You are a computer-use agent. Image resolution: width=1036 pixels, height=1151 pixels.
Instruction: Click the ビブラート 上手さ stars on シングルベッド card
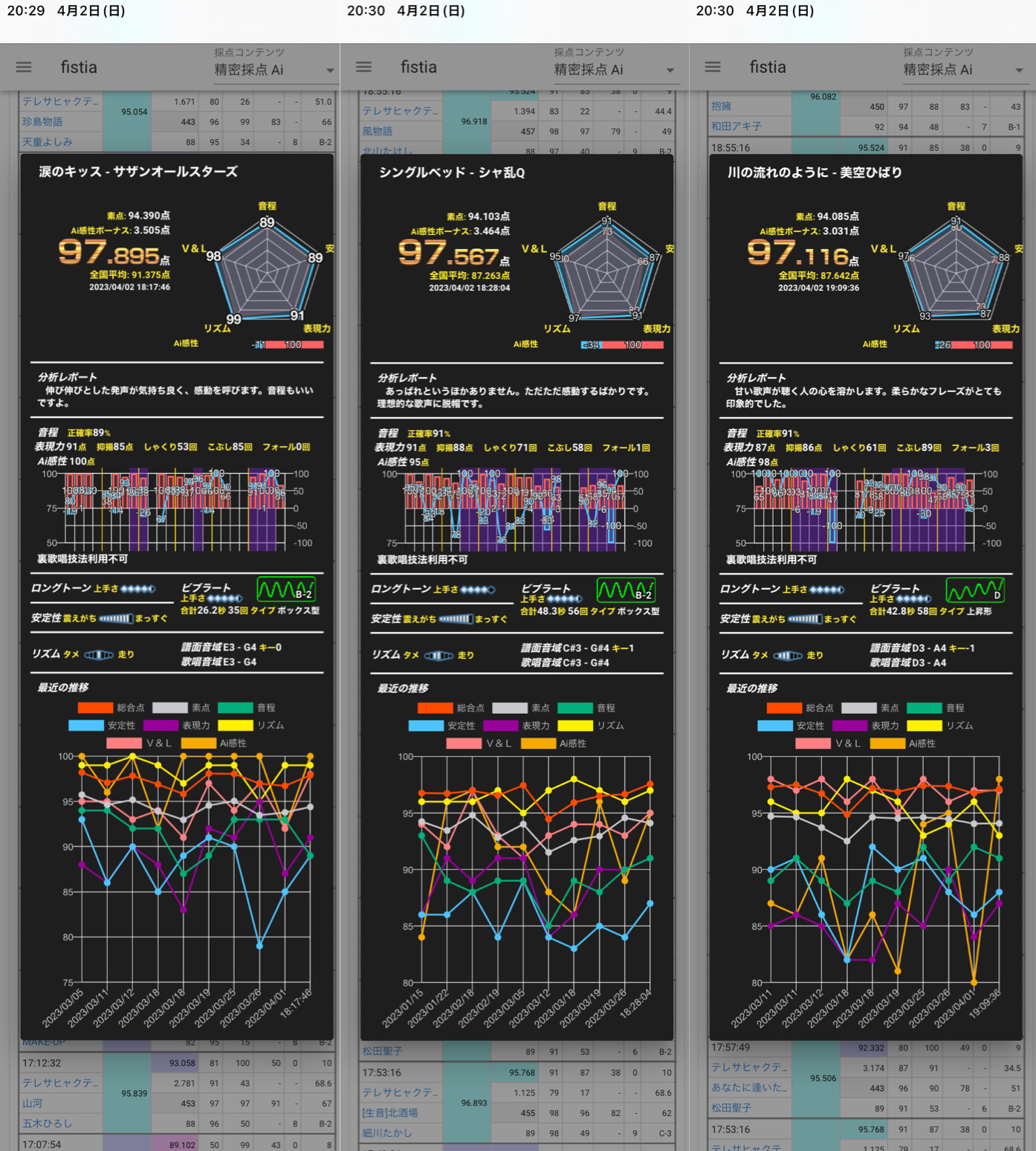pyautogui.click(x=564, y=599)
